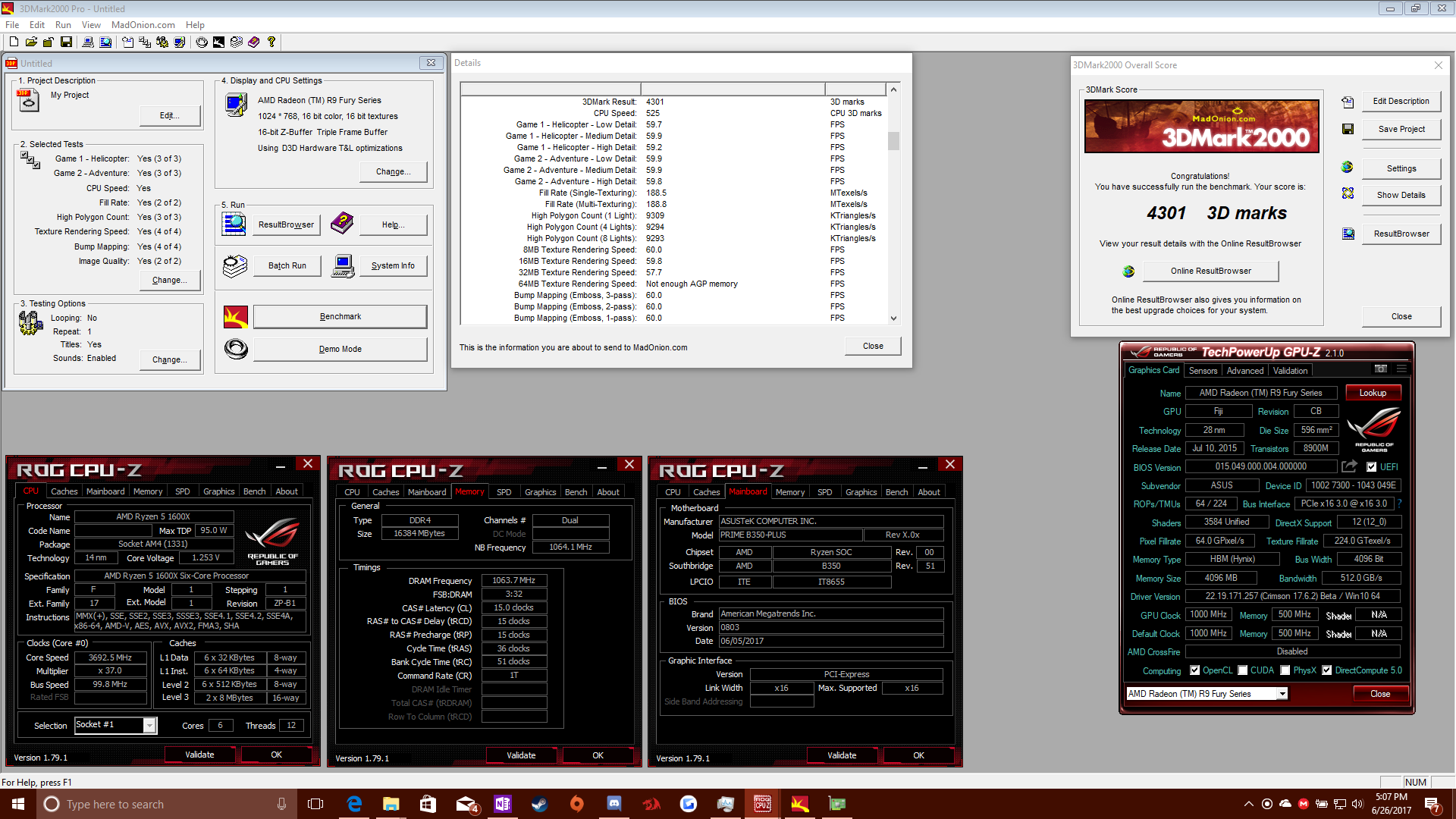
Task: Click the Show Details button
Action: (x=1401, y=196)
